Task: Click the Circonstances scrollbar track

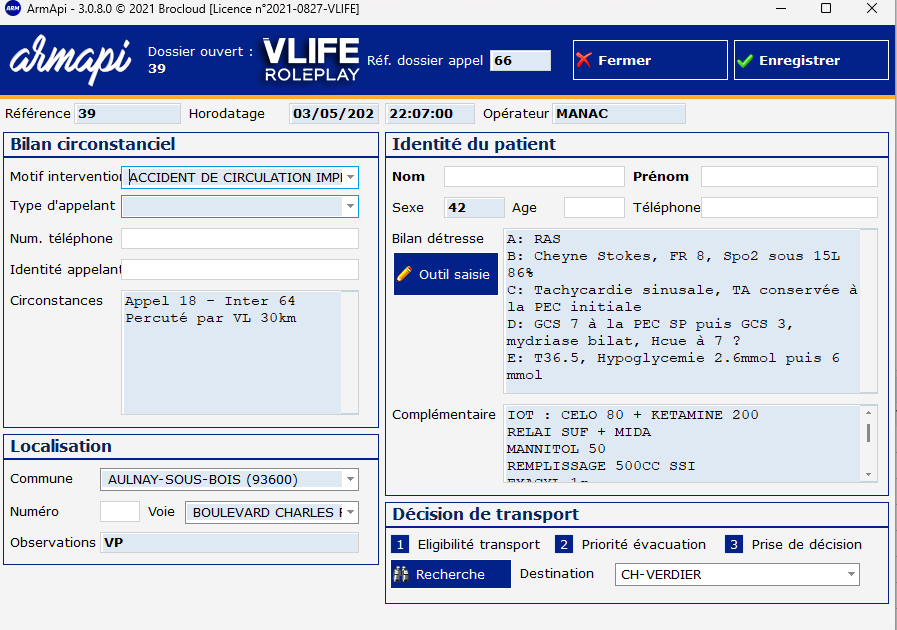Action: tap(350, 352)
